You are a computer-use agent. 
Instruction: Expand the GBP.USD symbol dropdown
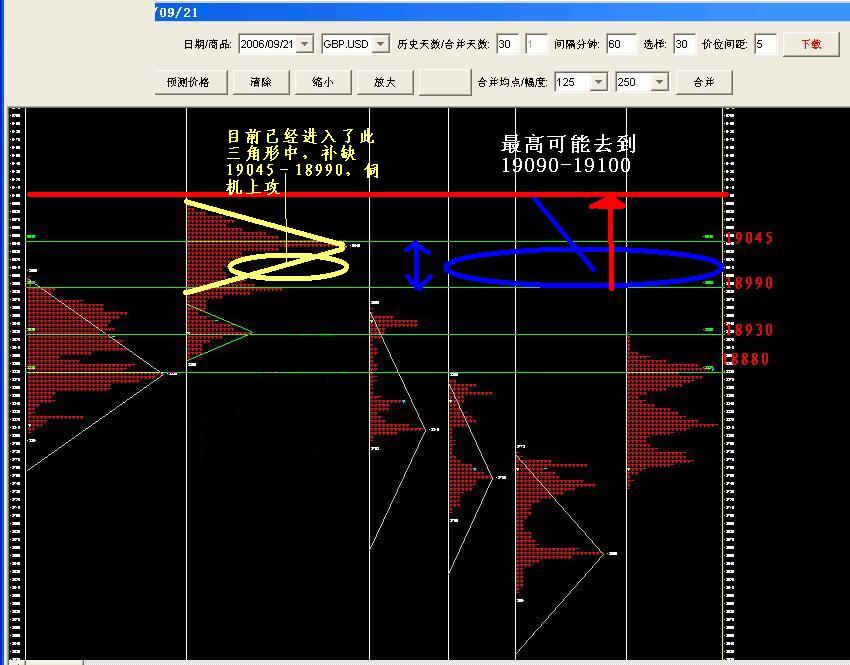coord(382,44)
